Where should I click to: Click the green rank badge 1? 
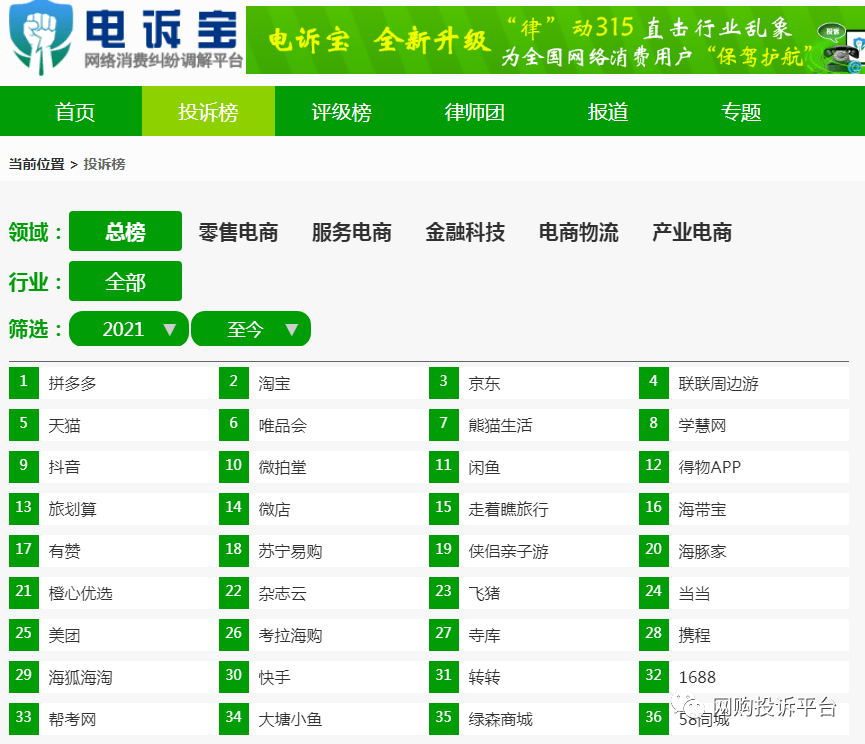coord(24,383)
